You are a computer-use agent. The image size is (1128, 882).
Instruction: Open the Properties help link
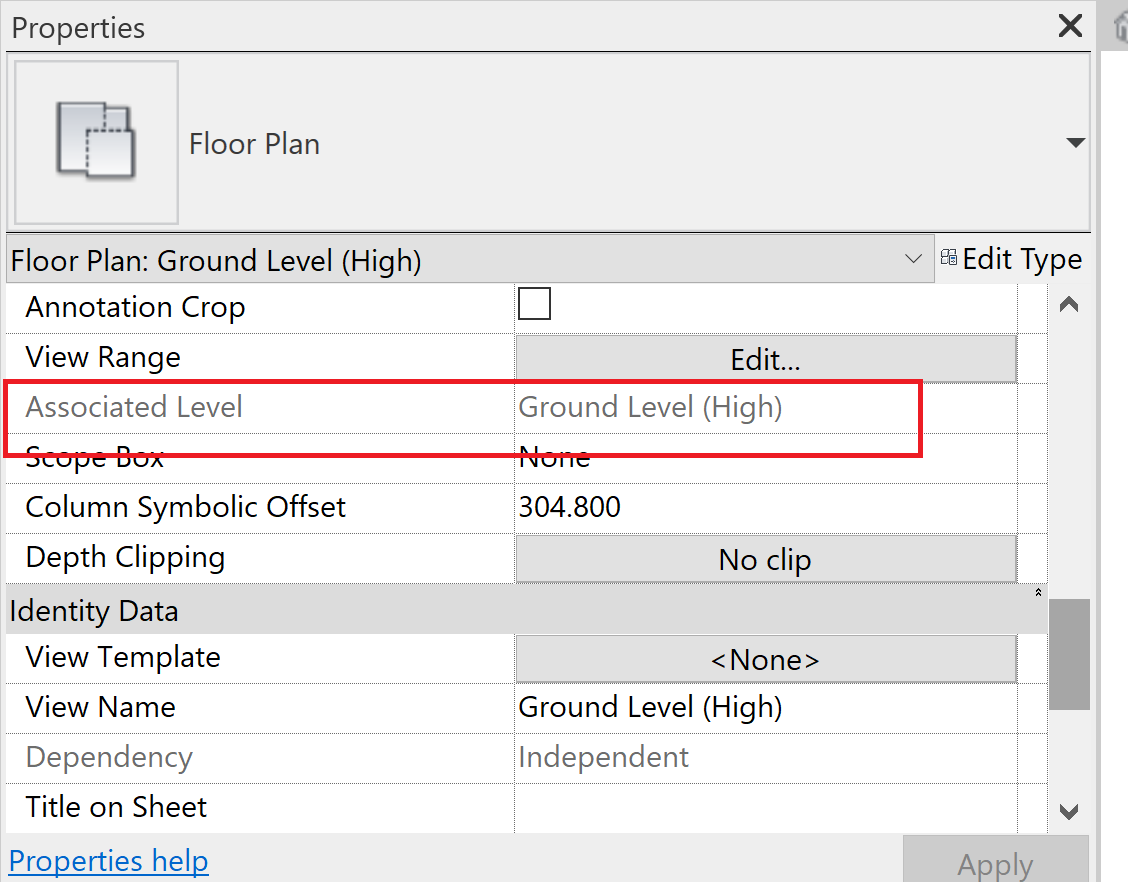108,860
